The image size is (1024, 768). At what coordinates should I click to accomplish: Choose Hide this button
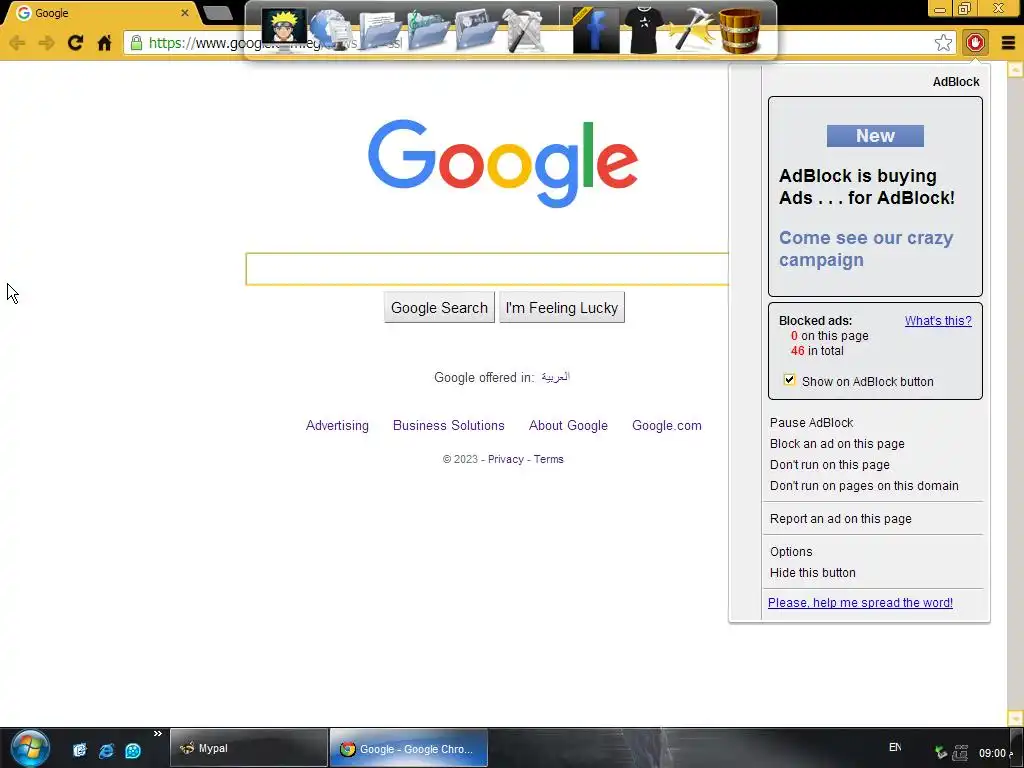coord(812,573)
